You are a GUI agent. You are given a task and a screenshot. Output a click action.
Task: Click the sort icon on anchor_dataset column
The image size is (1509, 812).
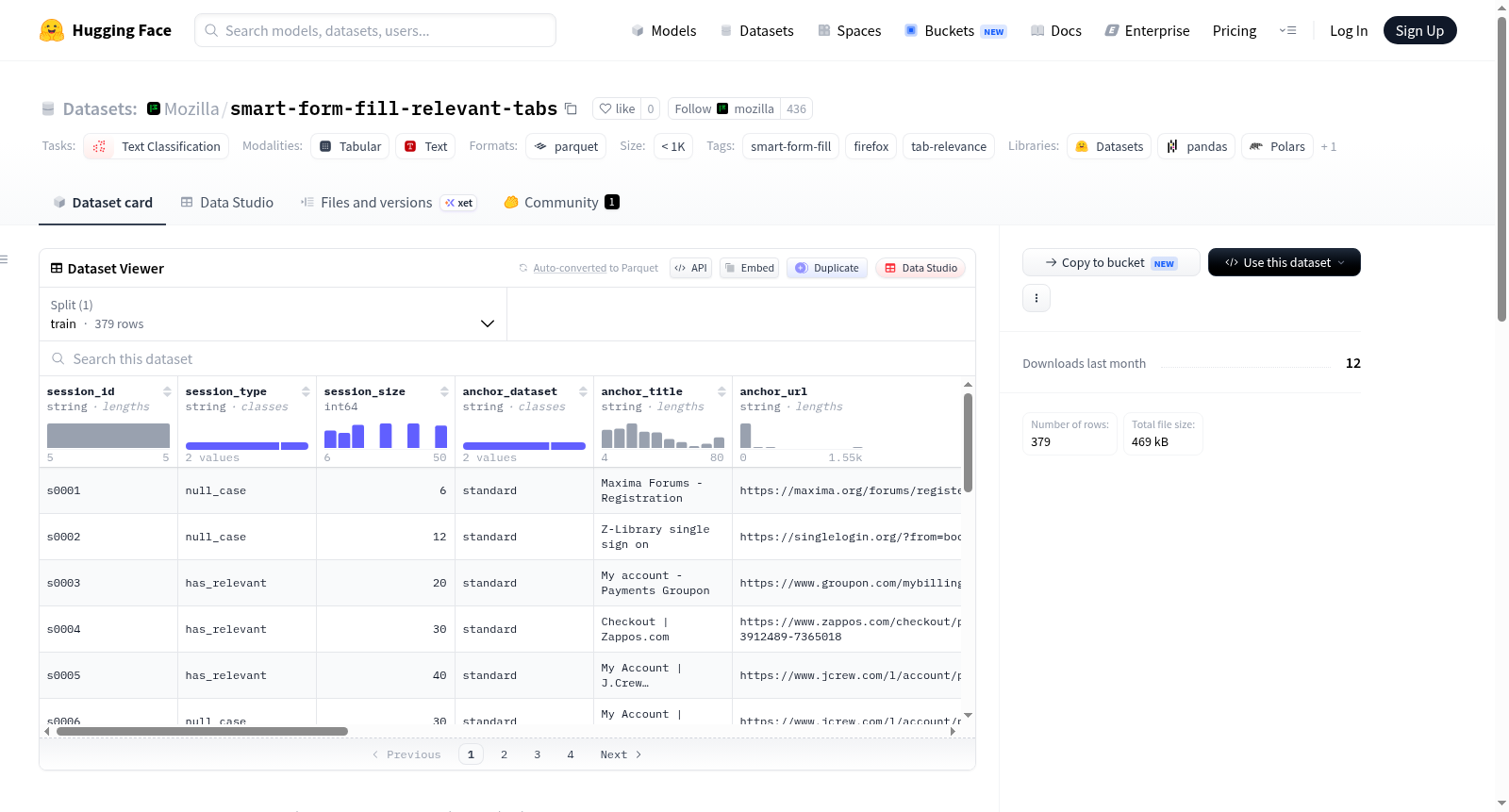click(x=583, y=391)
